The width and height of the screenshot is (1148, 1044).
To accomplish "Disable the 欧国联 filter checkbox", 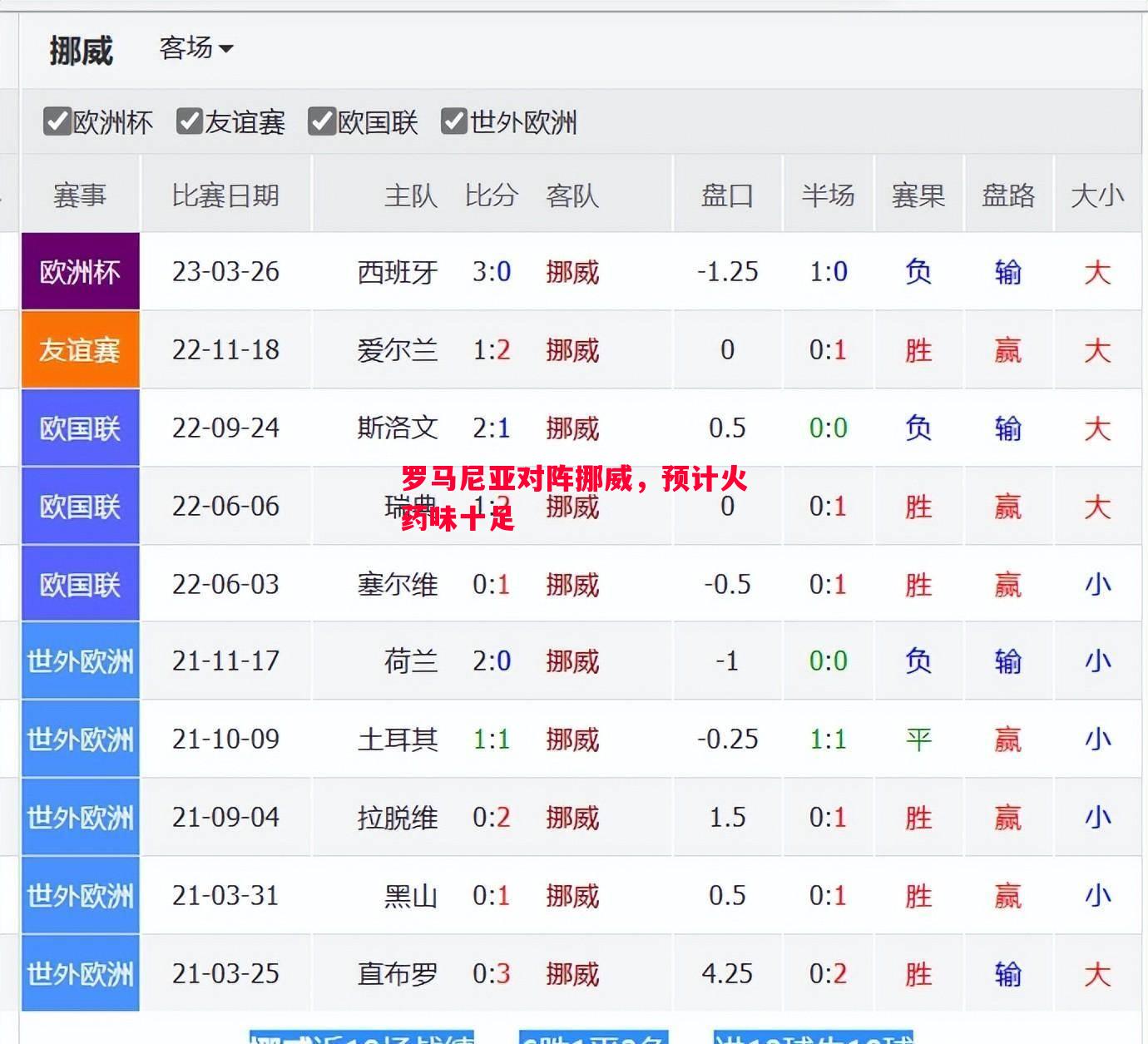I will 324,121.
